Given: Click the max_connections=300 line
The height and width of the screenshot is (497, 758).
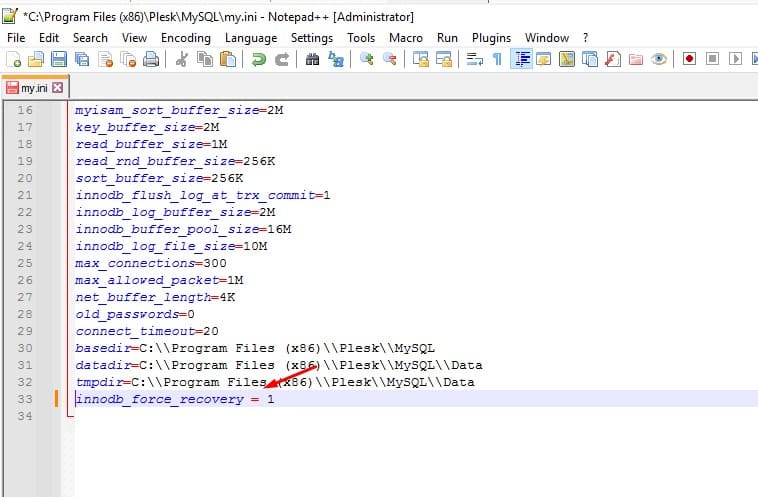Looking at the screenshot, I should tap(150, 263).
